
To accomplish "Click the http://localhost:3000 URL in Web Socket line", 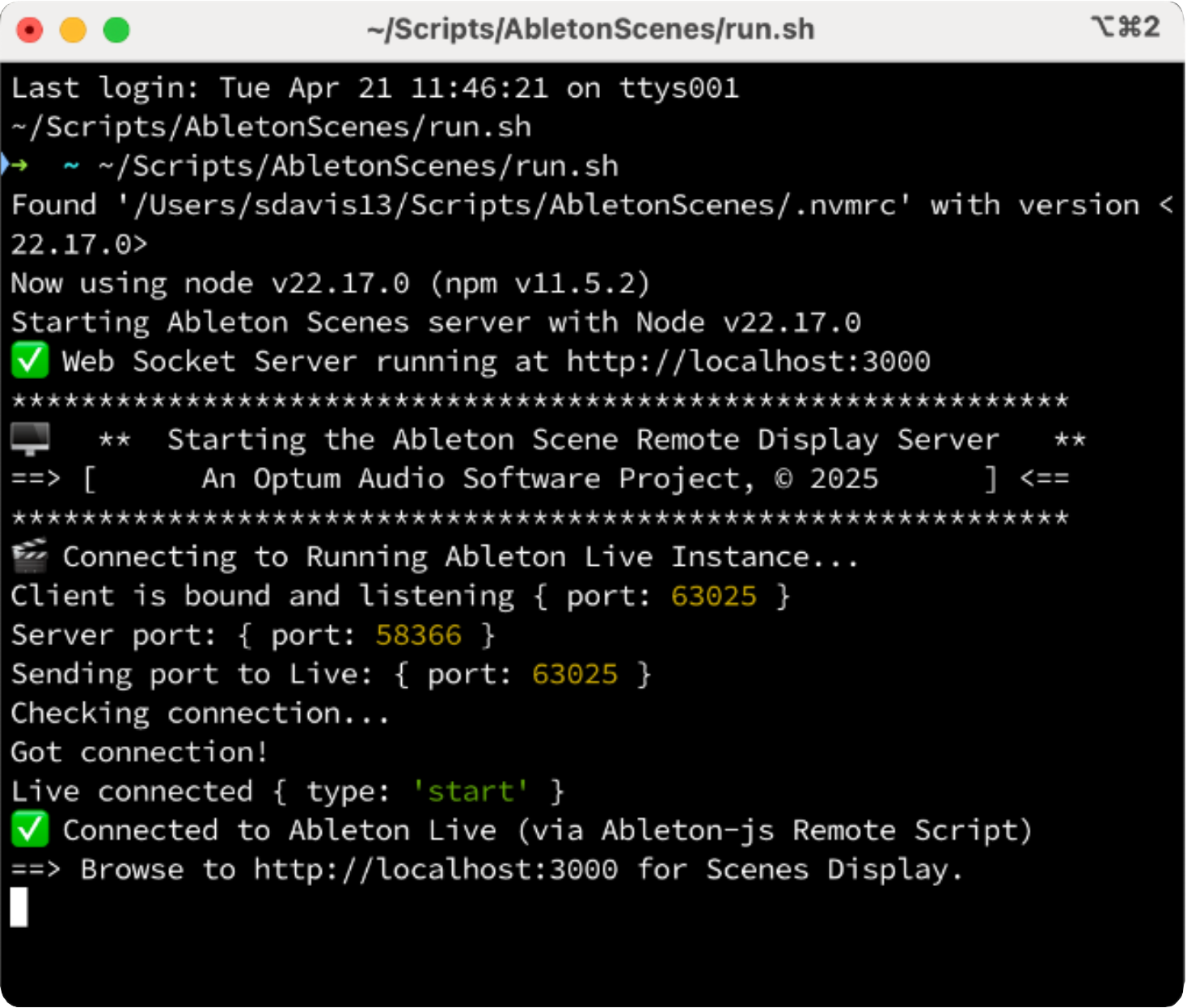I will point(749,361).
